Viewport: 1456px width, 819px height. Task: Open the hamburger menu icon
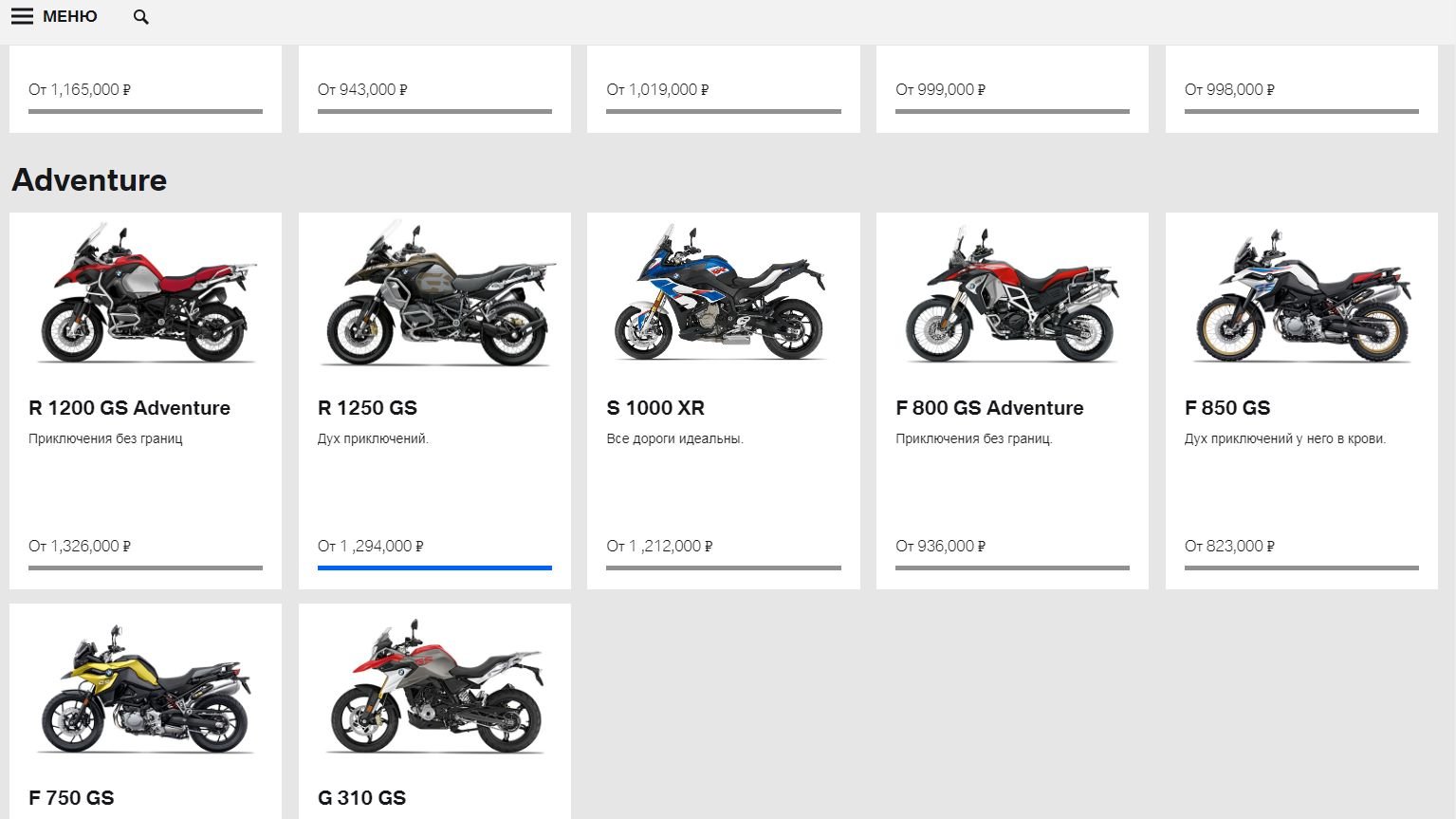(22, 17)
